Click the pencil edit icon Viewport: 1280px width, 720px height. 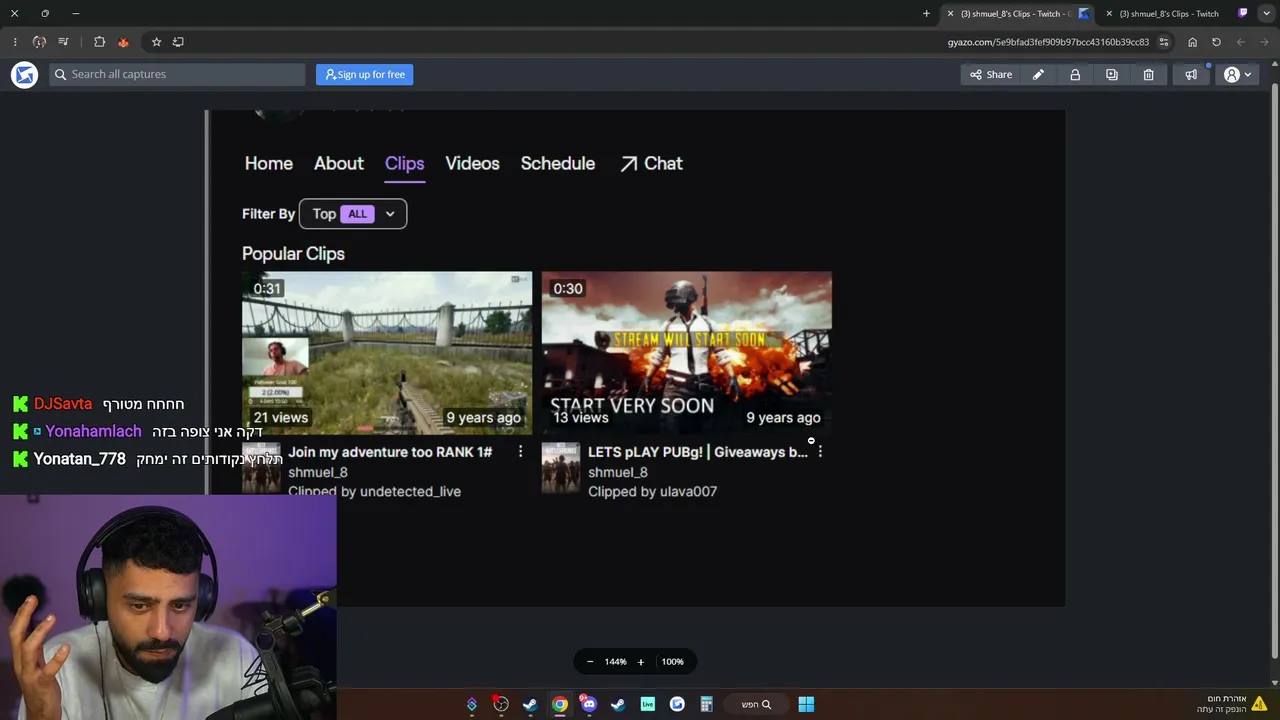tap(1038, 75)
